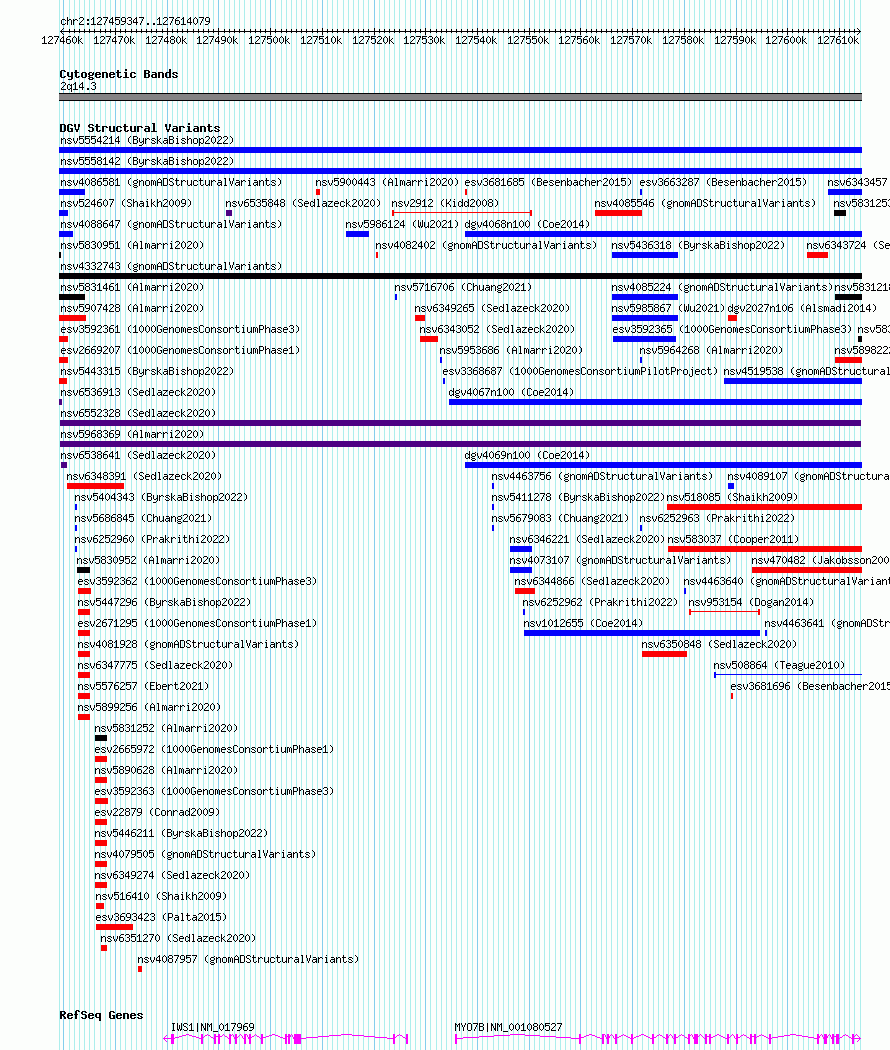Select nsv5986124 (Wu2021) label
The width and height of the screenshot is (890, 1050).
pos(402,224)
